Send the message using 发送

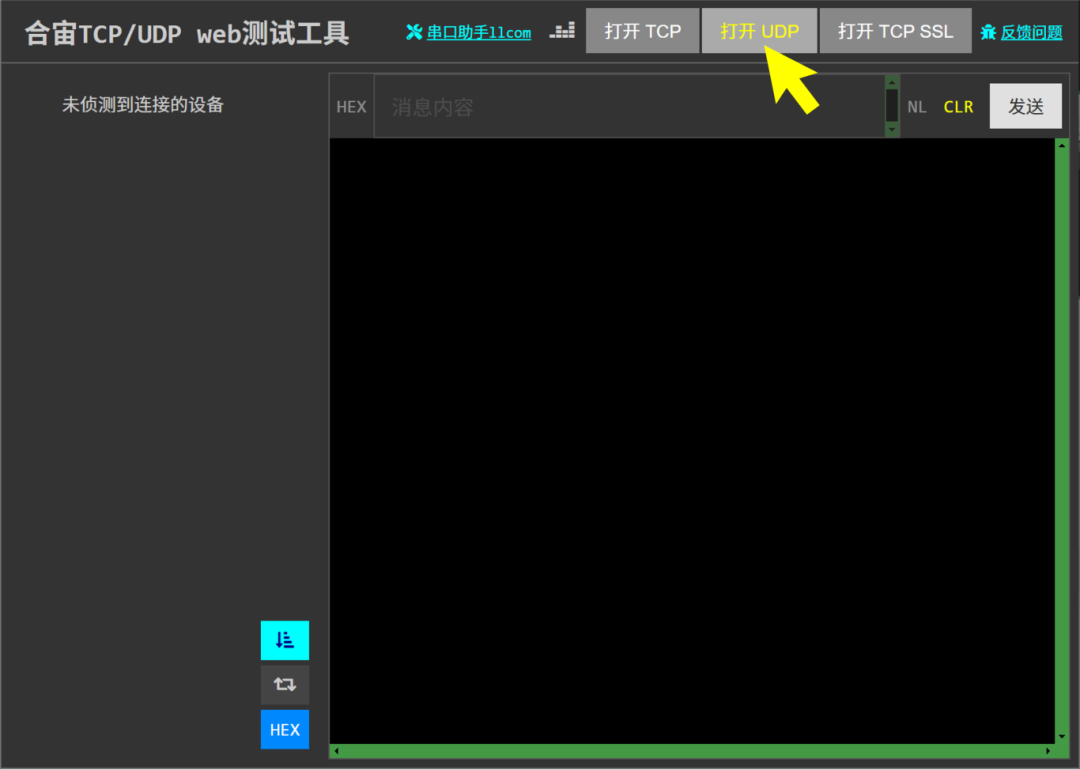[1025, 106]
